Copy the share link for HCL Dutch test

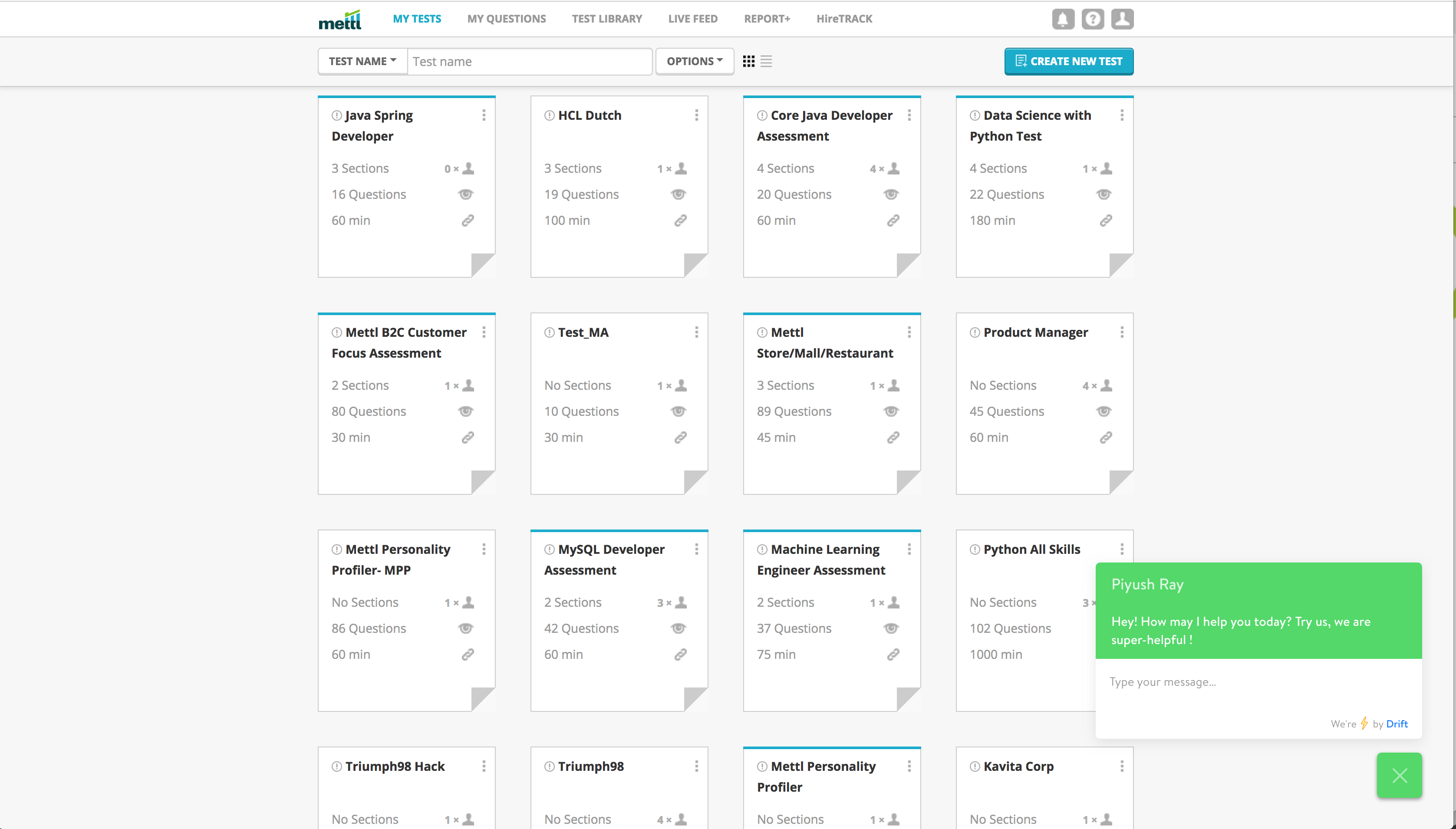pyautogui.click(x=680, y=220)
